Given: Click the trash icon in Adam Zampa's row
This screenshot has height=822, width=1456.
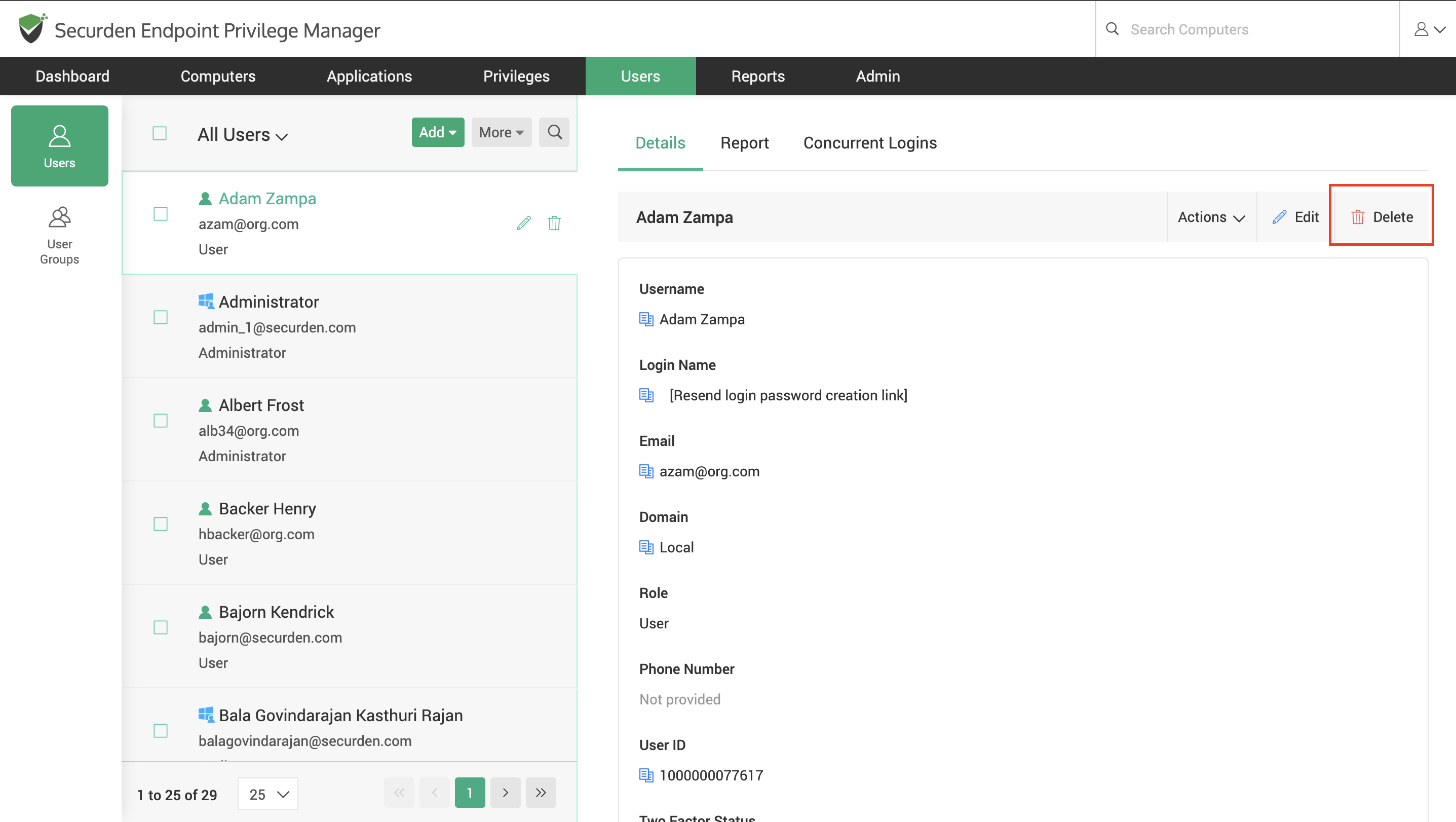Looking at the screenshot, I should (x=554, y=223).
